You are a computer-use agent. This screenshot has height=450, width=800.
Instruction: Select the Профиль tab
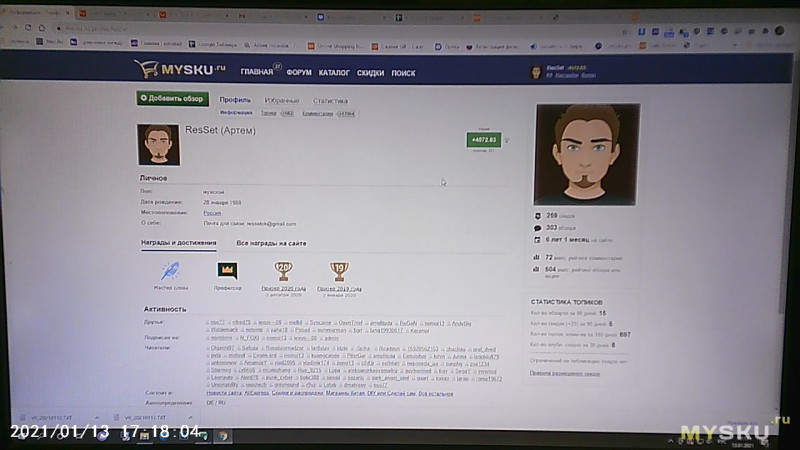(235, 100)
